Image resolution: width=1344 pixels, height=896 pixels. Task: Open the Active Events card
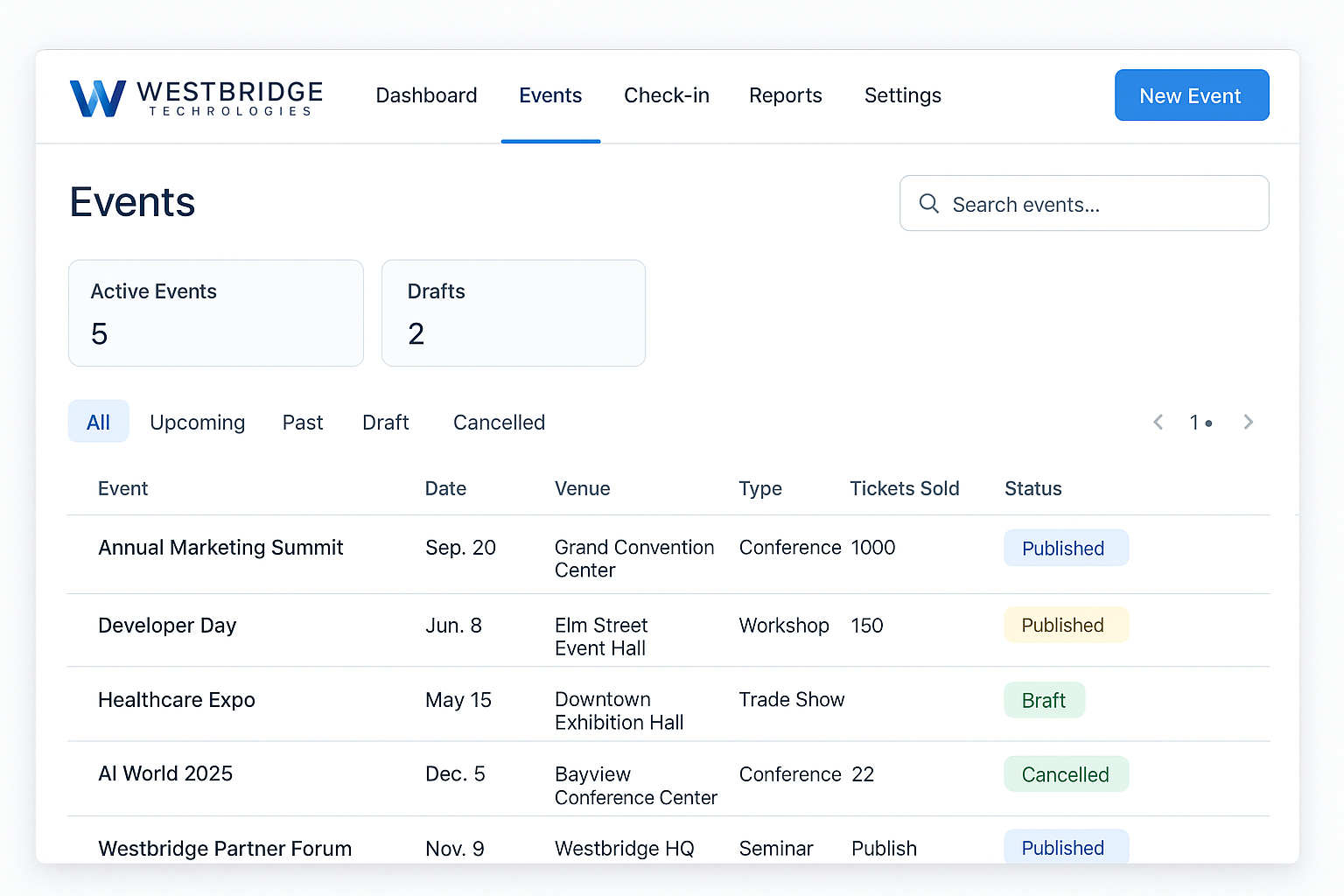click(x=216, y=313)
